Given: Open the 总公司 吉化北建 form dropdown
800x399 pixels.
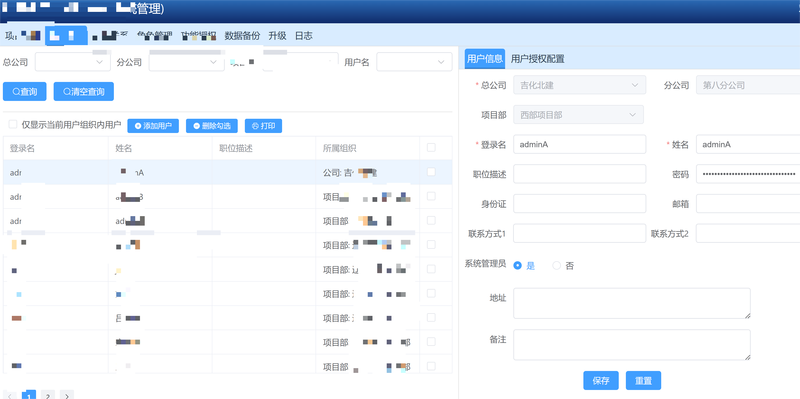Looking at the screenshot, I should pos(580,85).
